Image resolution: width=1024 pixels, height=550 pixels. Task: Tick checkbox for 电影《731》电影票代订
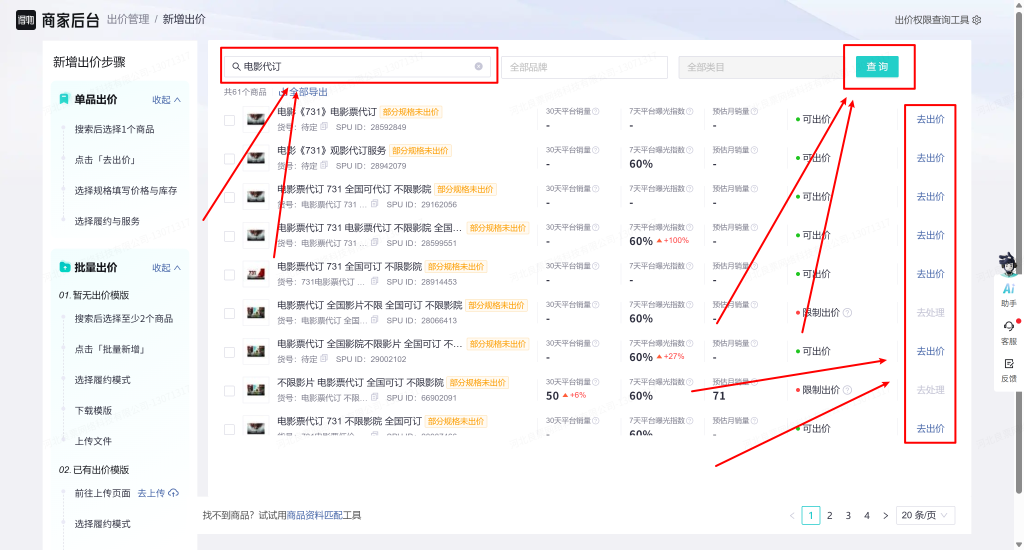[x=229, y=120]
